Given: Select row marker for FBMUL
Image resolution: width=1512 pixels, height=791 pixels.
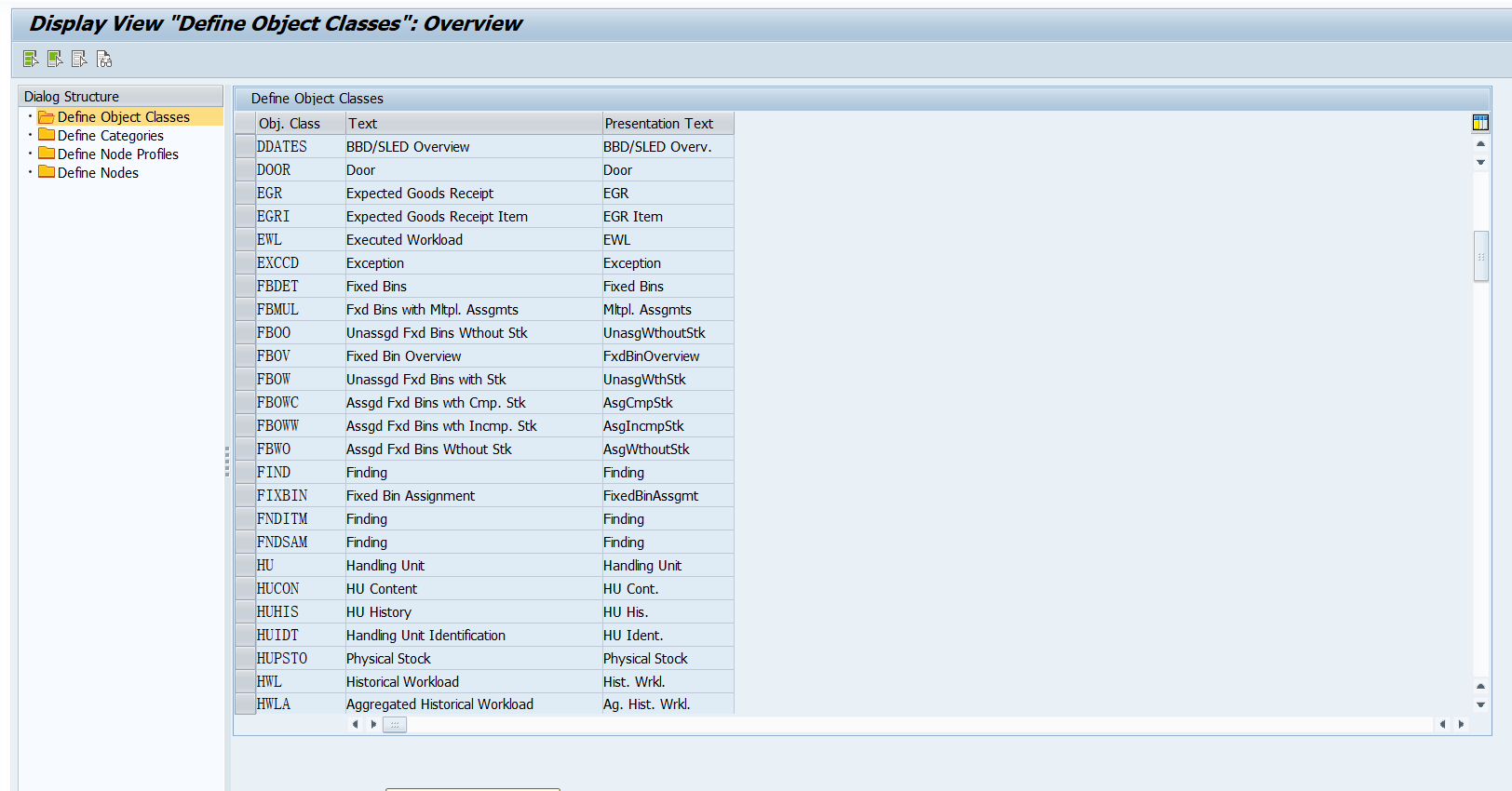Looking at the screenshot, I should [245, 309].
